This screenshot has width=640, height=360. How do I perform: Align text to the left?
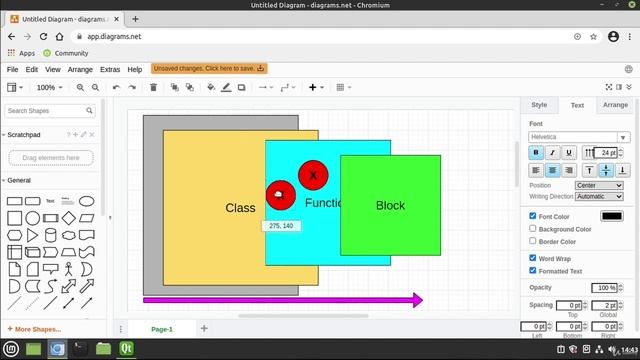(536, 170)
